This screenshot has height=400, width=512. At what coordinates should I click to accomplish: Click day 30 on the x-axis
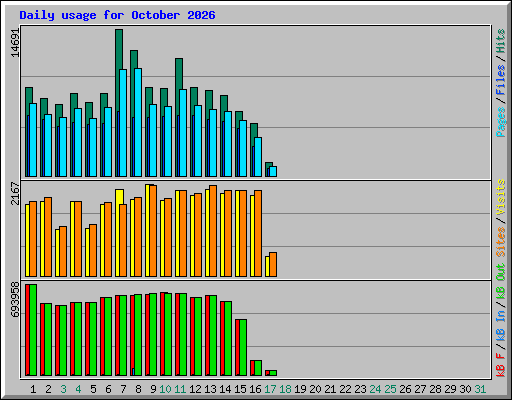(x=465, y=389)
